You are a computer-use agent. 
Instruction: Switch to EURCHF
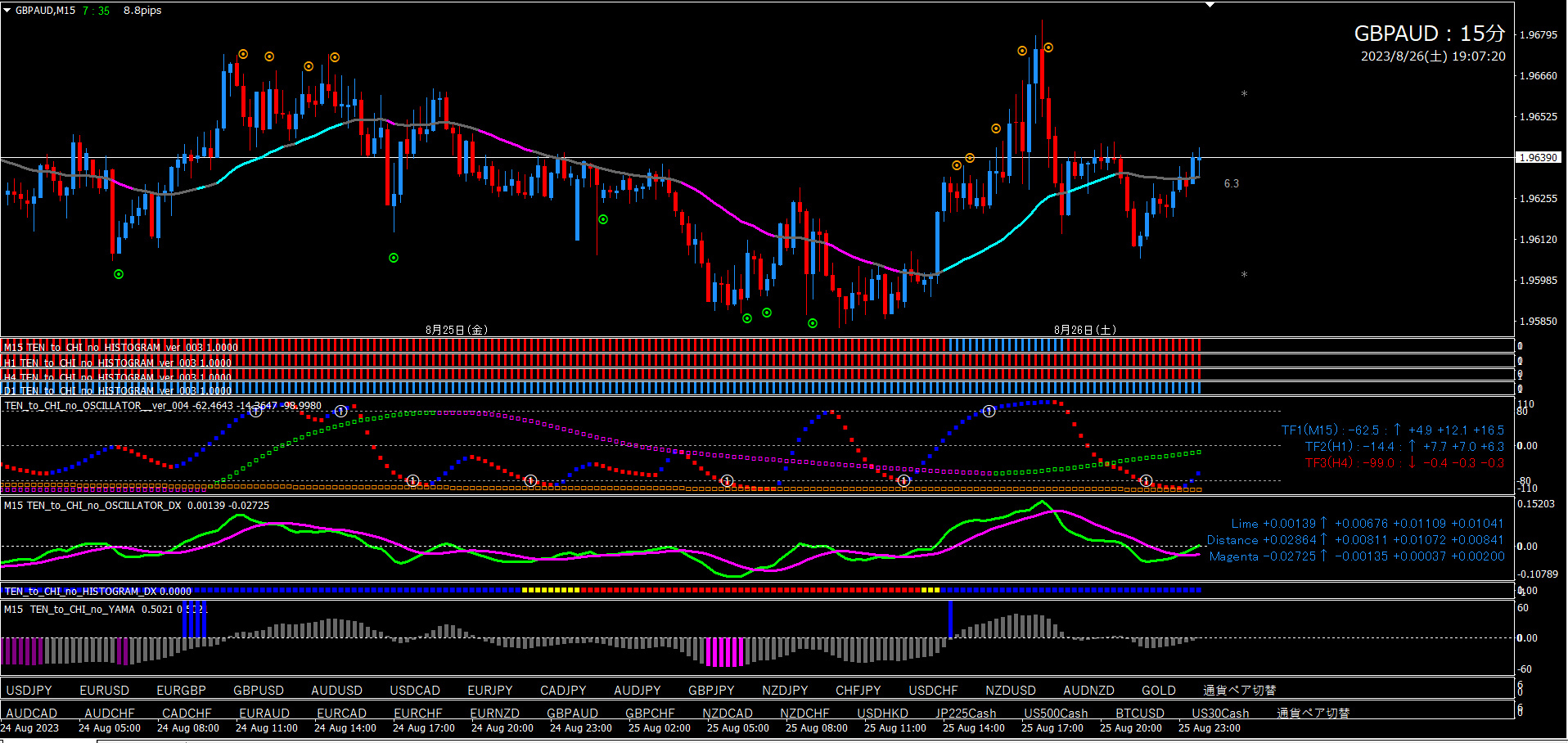click(417, 714)
